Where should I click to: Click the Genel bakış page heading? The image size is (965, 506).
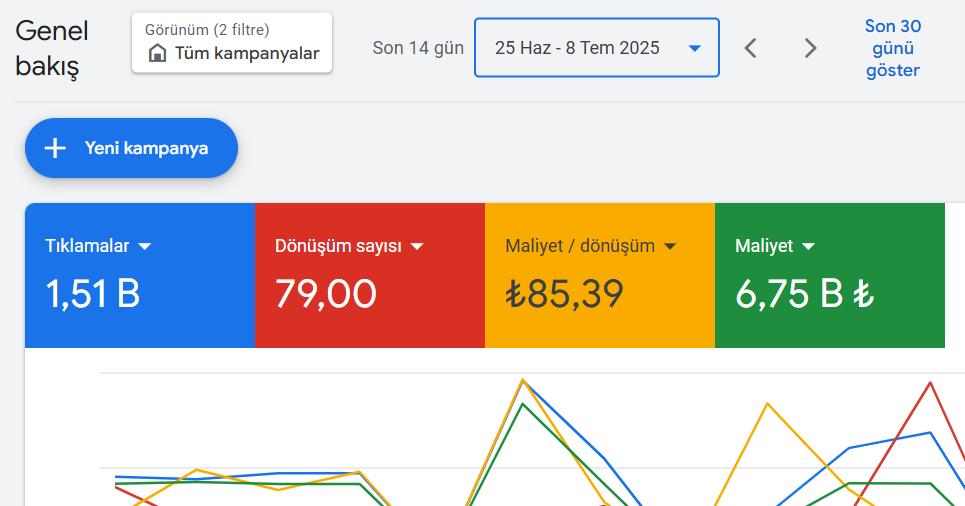coord(52,49)
